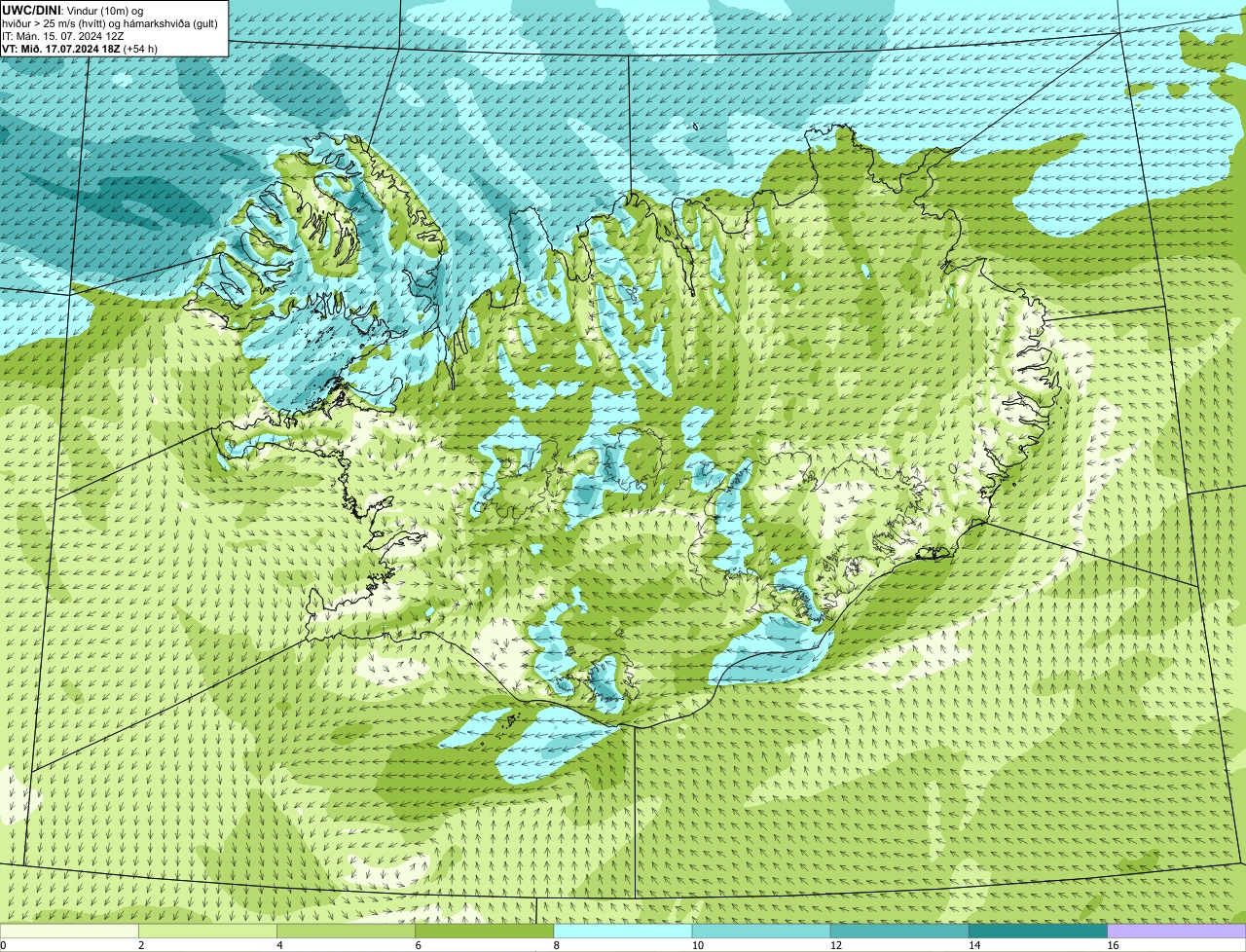The height and width of the screenshot is (952, 1246).
Task: Click the 'IT: Mán. 15. 07. 2024 12Z' line
Action: click(x=63, y=35)
